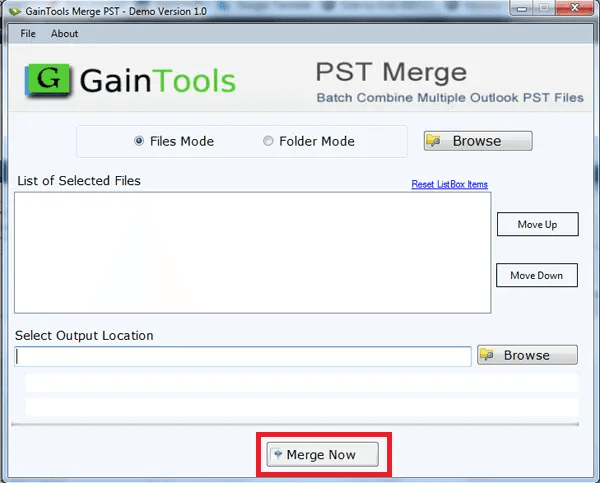Viewport: 600px width, 483px height.
Task: Click inside the List of Selected Files box
Action: coord(253,253)
